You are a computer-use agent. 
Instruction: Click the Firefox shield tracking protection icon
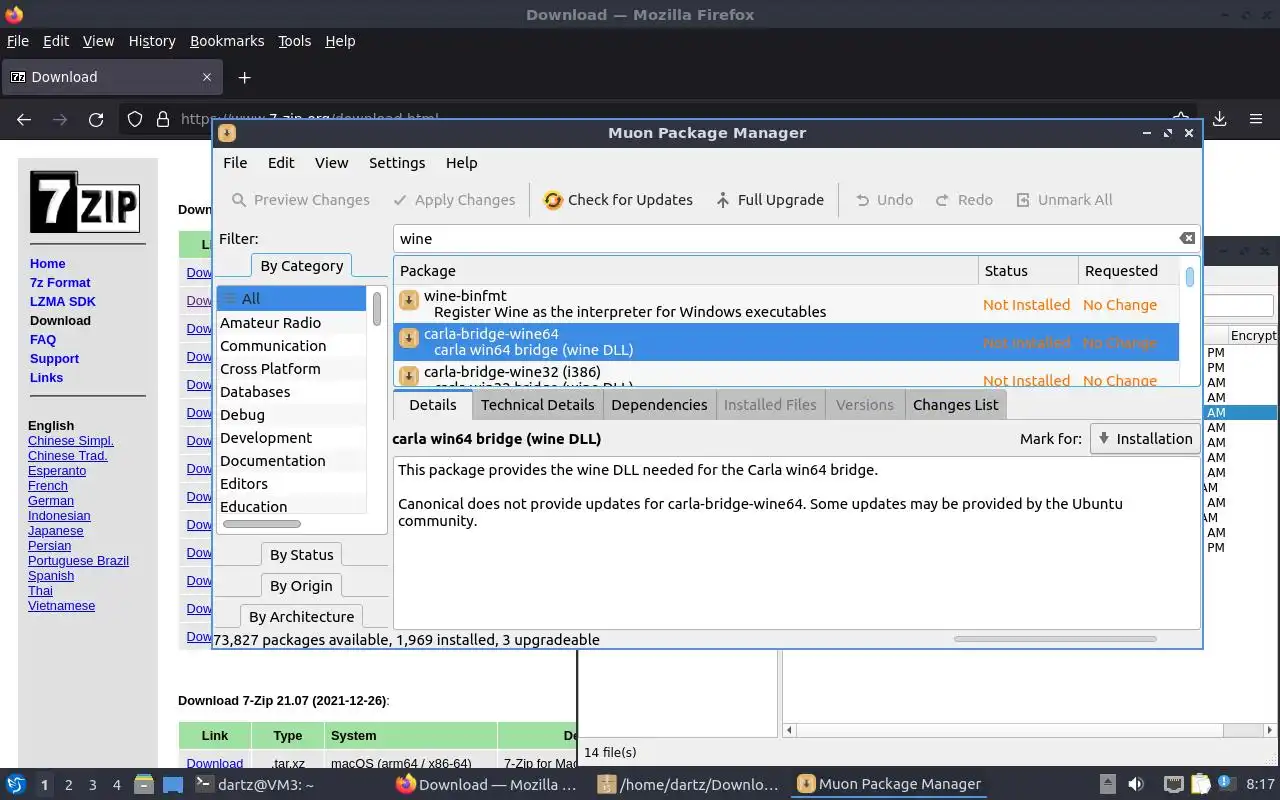135,119
